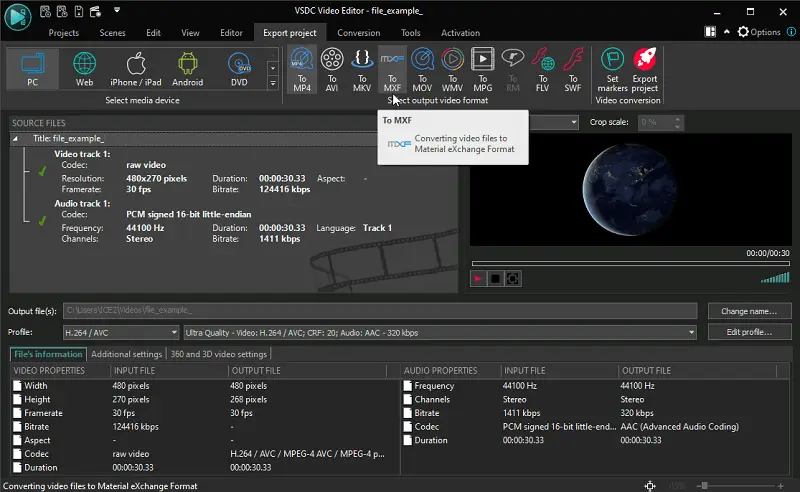Toggle fullscreen preview button

[x=513, y=279]
